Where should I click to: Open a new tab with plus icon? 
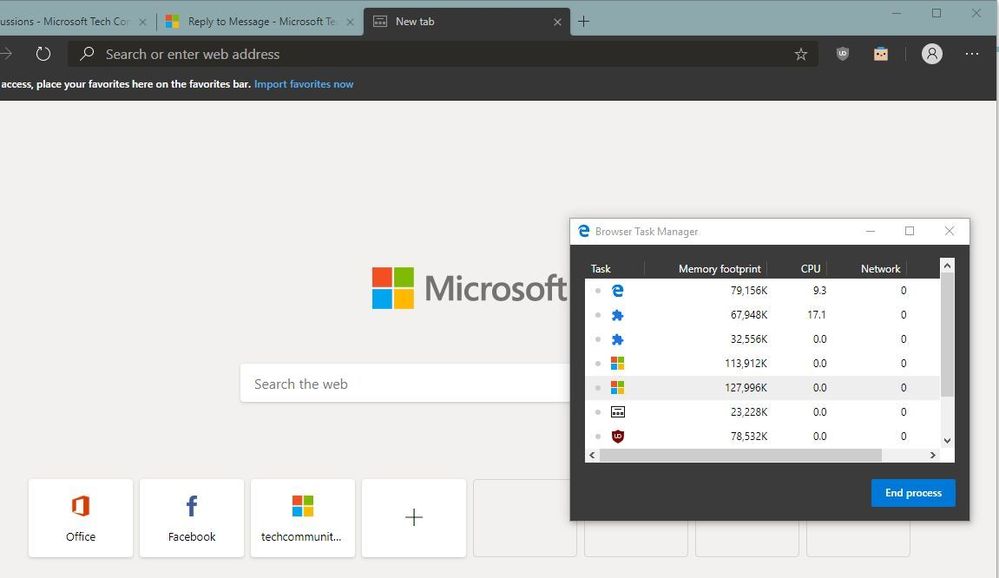coord(583,22)
